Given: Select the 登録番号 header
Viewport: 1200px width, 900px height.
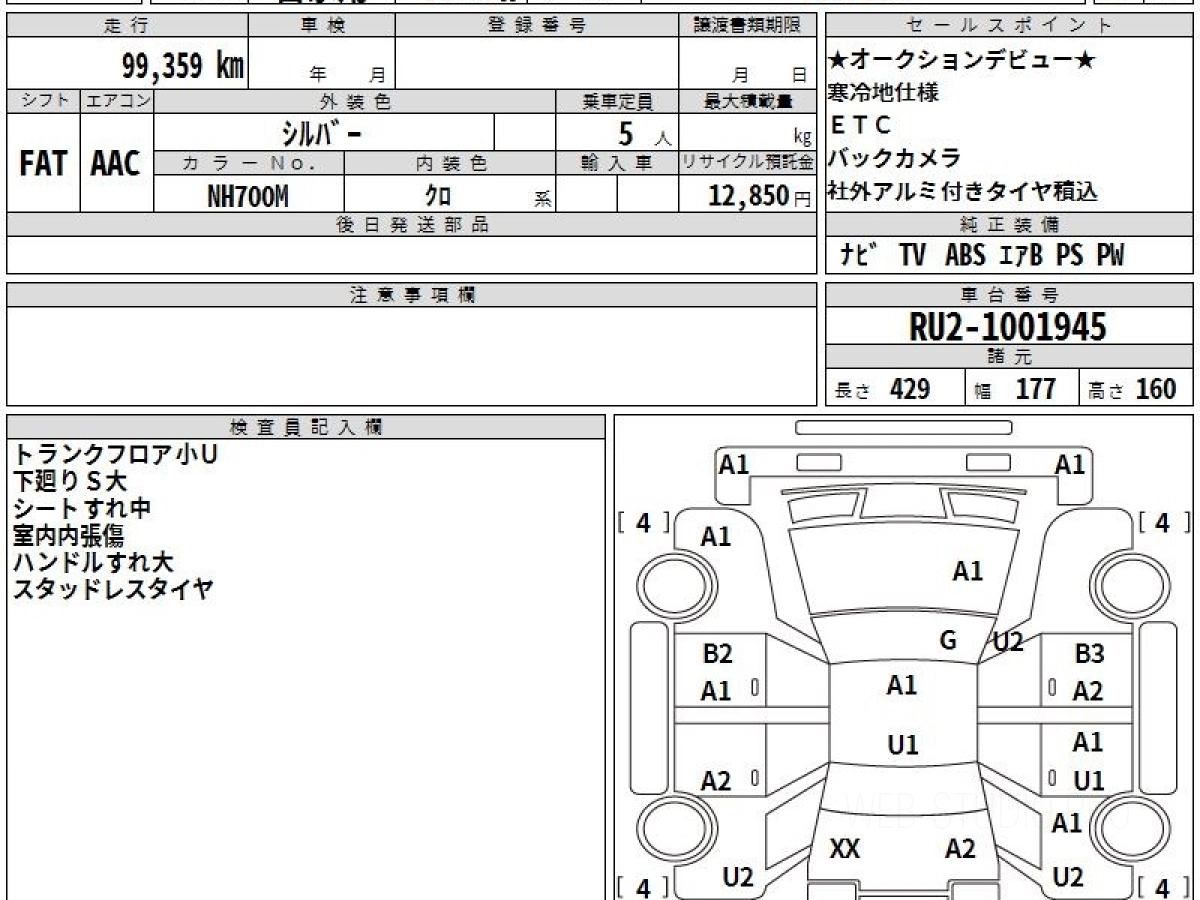Looking at the screenshot, I should pyautogui.click(x=537, y=26).
